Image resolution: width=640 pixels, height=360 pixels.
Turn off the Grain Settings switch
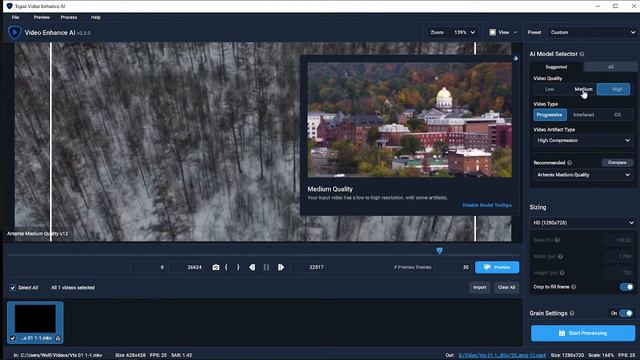(626, 313)
